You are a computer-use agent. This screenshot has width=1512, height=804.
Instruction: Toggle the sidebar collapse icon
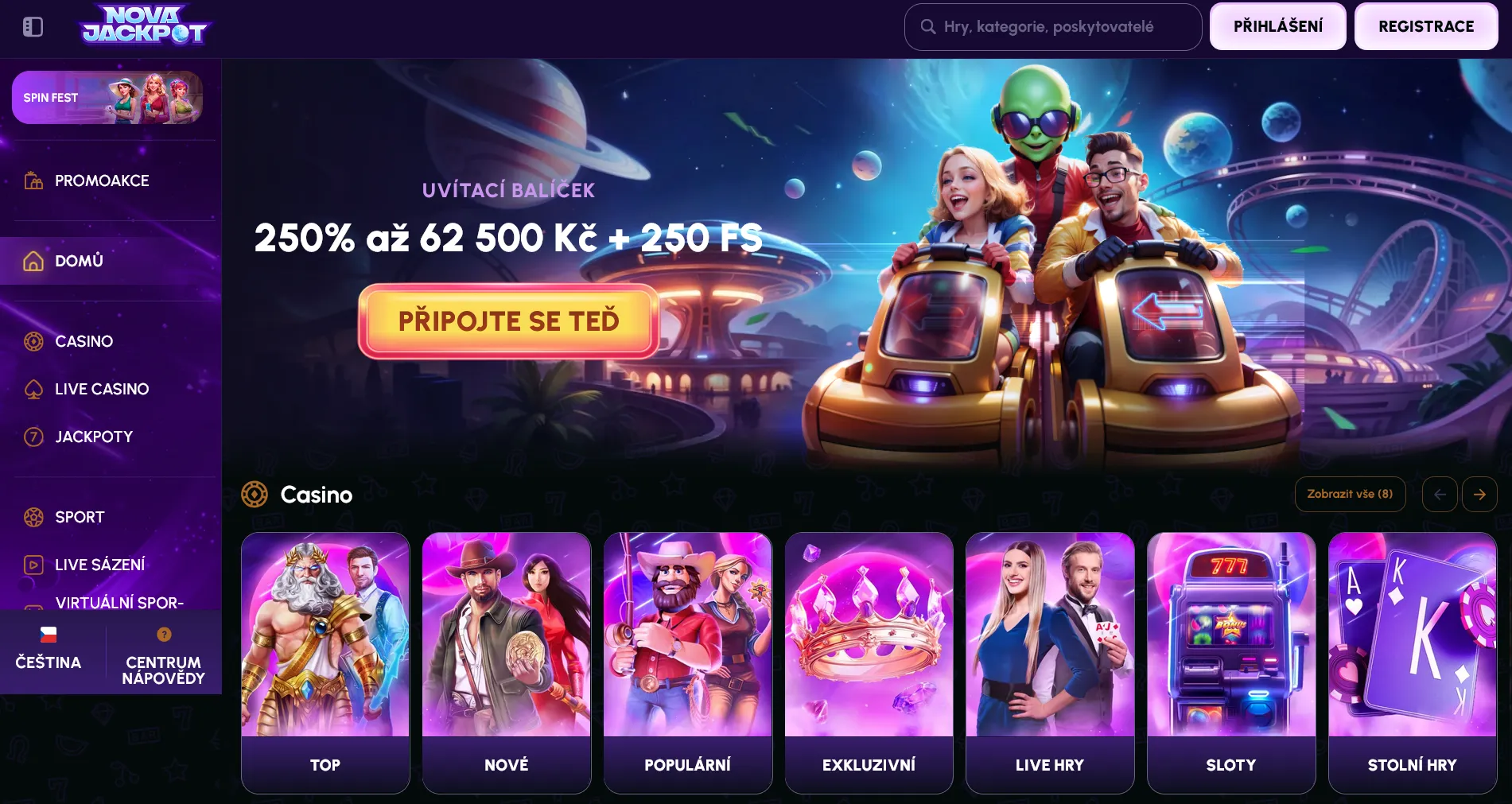[33, 27]
